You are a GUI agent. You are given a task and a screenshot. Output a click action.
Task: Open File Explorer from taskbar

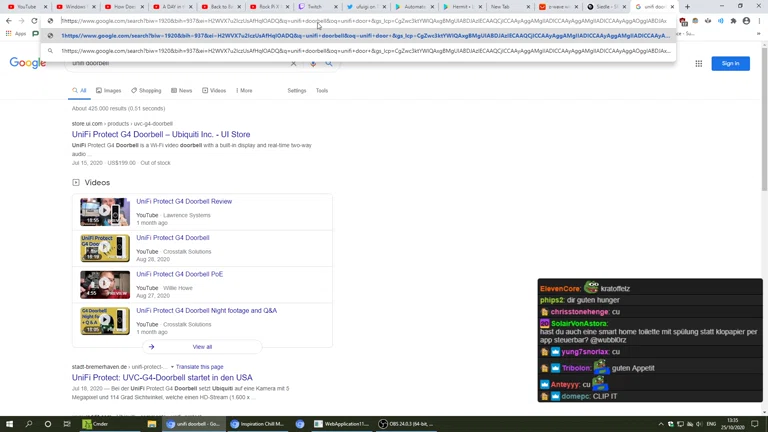[152, 424]
